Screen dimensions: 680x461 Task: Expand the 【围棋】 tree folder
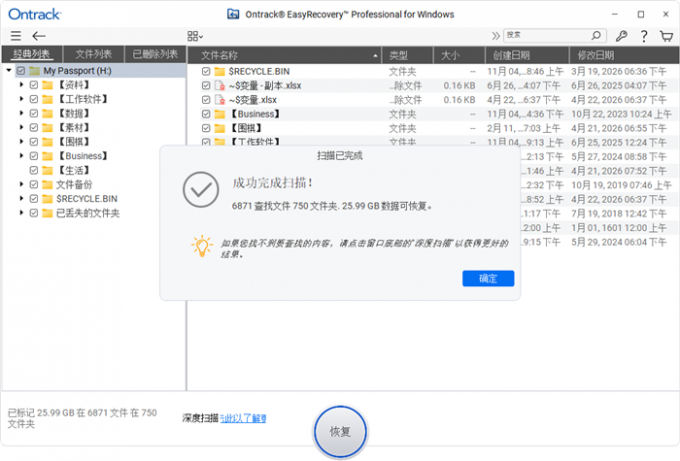(21, 141)
